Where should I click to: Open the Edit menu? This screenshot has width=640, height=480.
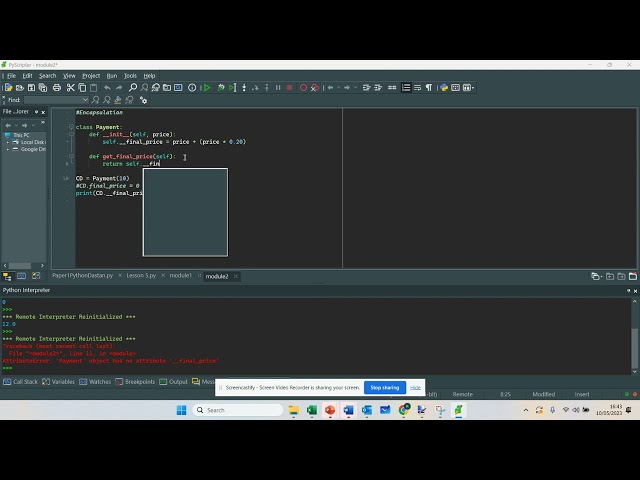click(27, 76)
